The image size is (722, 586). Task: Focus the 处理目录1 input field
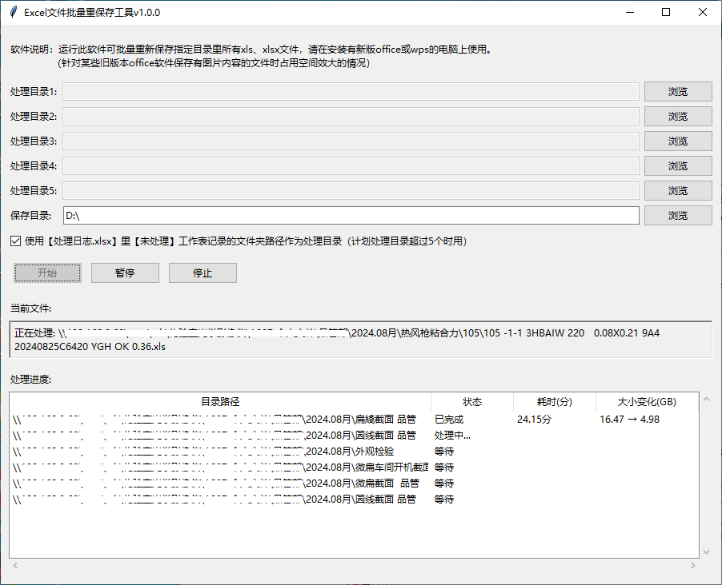coord(351,92)
